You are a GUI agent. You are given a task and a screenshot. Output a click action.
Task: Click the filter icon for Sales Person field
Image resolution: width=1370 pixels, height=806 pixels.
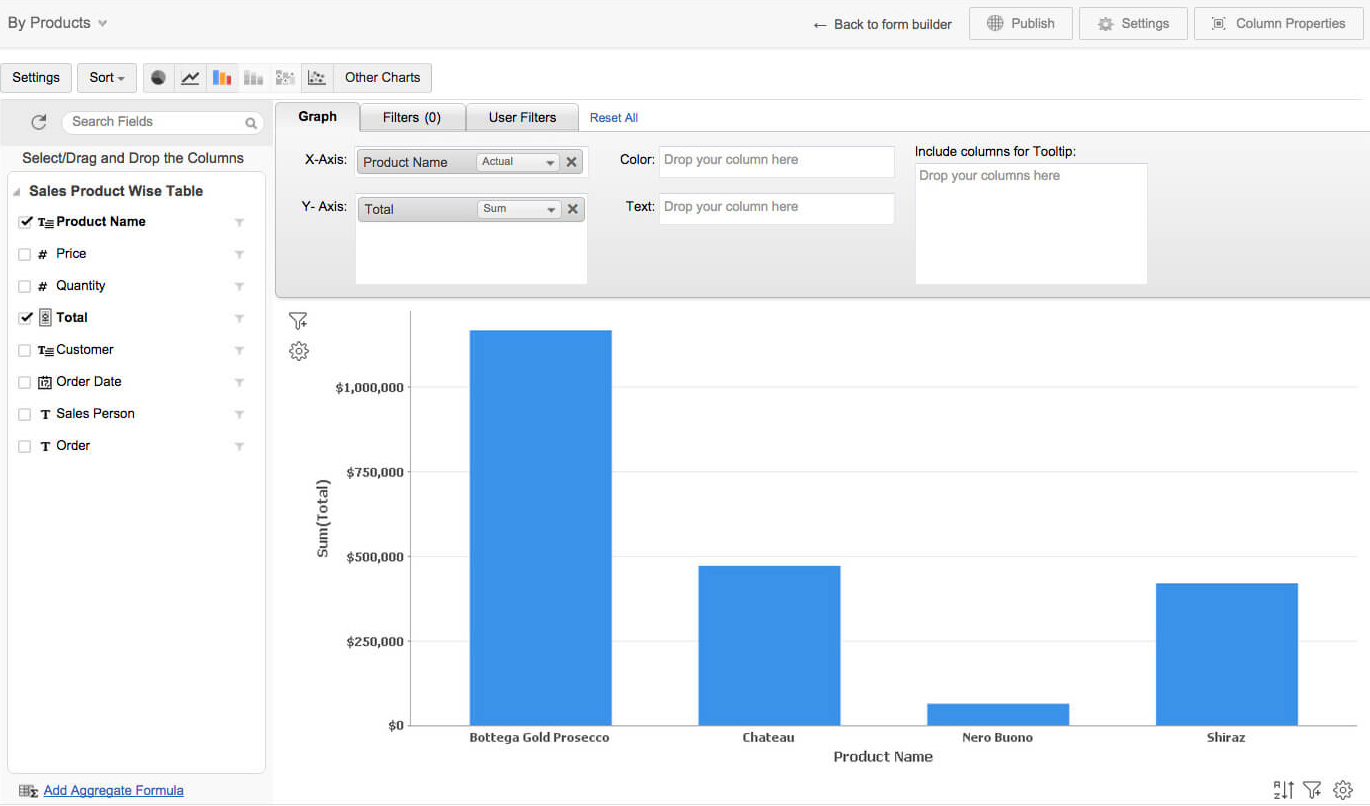[239, 415]
